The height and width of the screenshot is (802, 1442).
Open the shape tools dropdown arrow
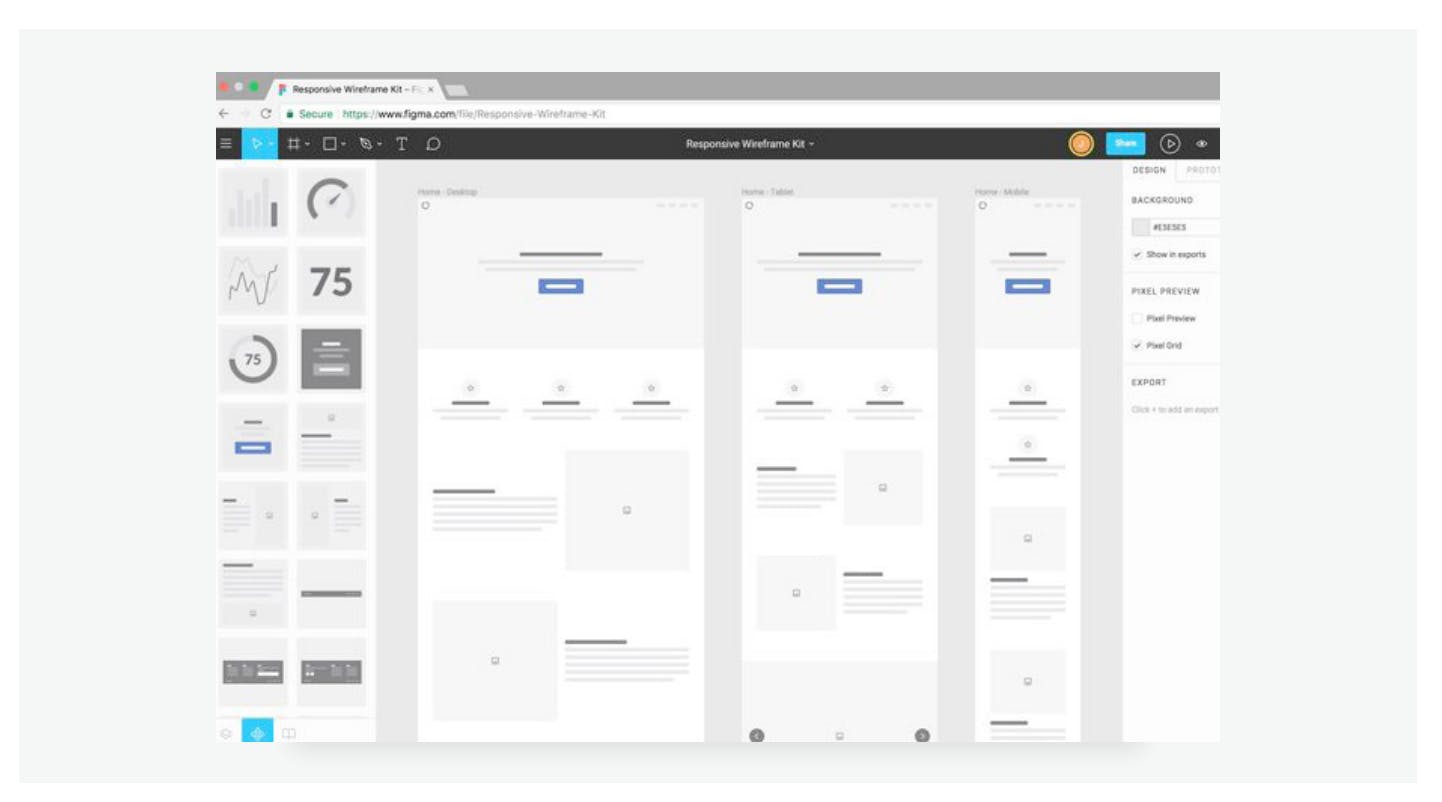[343, 144]
